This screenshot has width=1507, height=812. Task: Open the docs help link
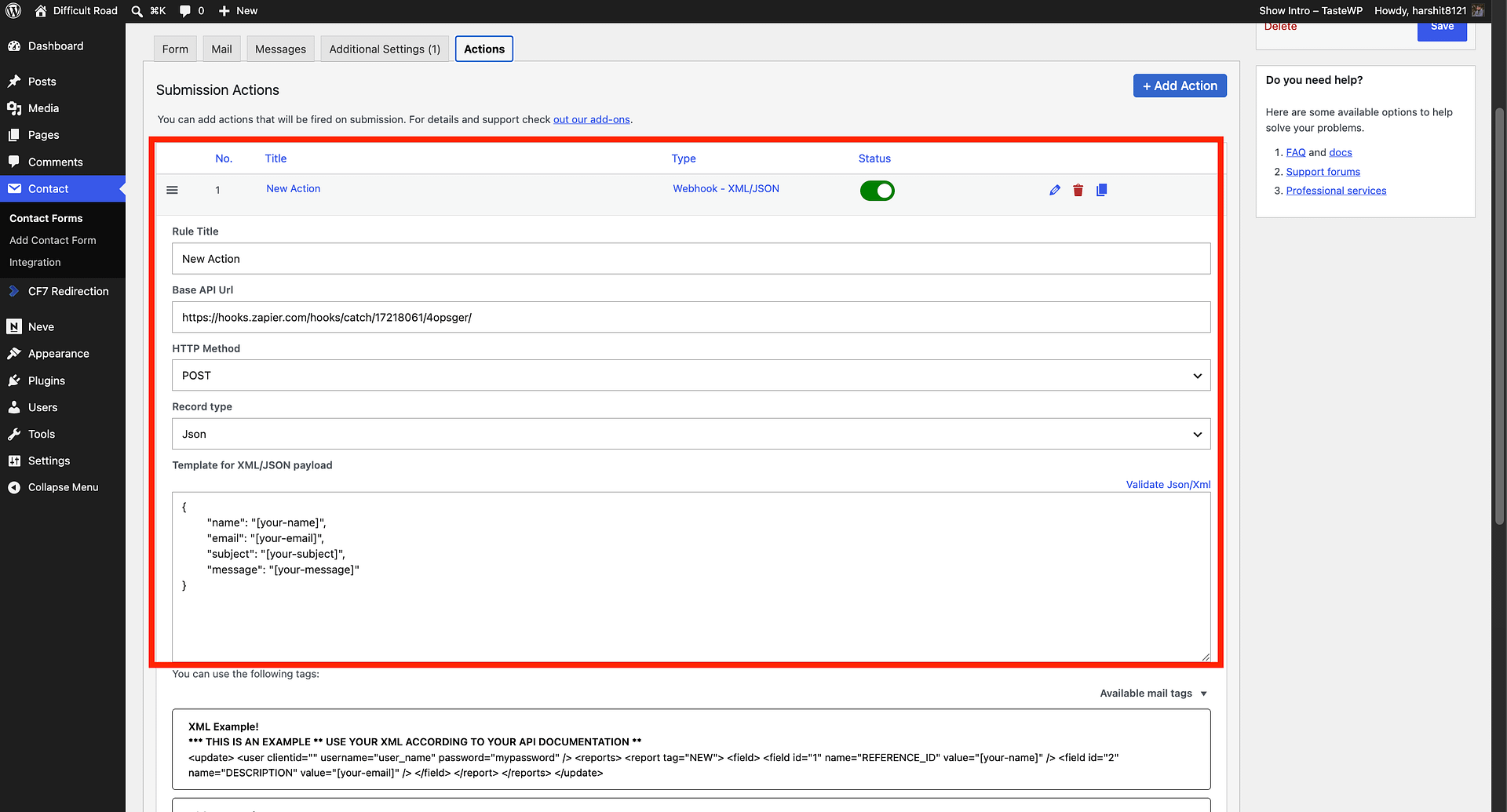1341,152
